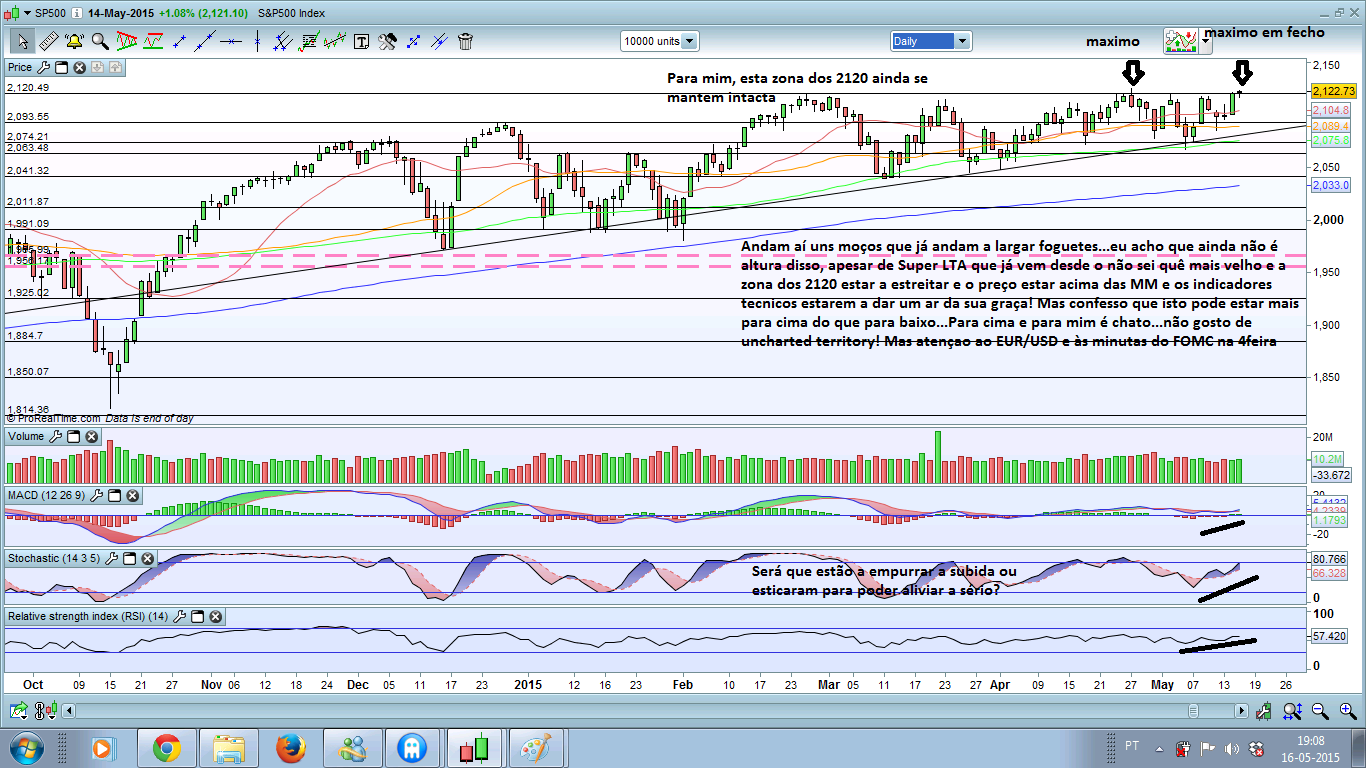Zoom out using the minus magnifier

coord(1320,710)
